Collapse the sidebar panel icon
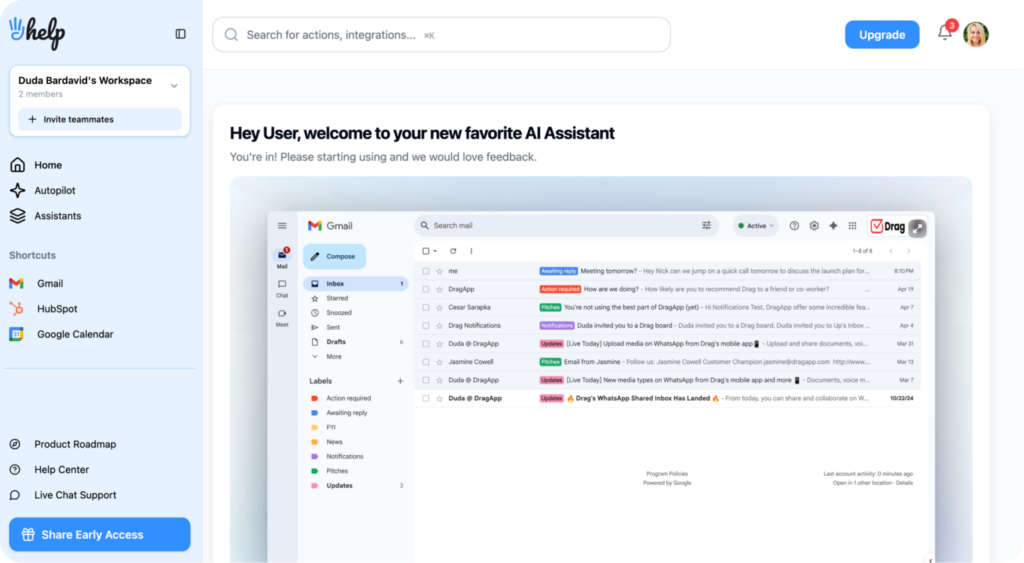Screen dimensions: 1024x563 click(180, 34)
